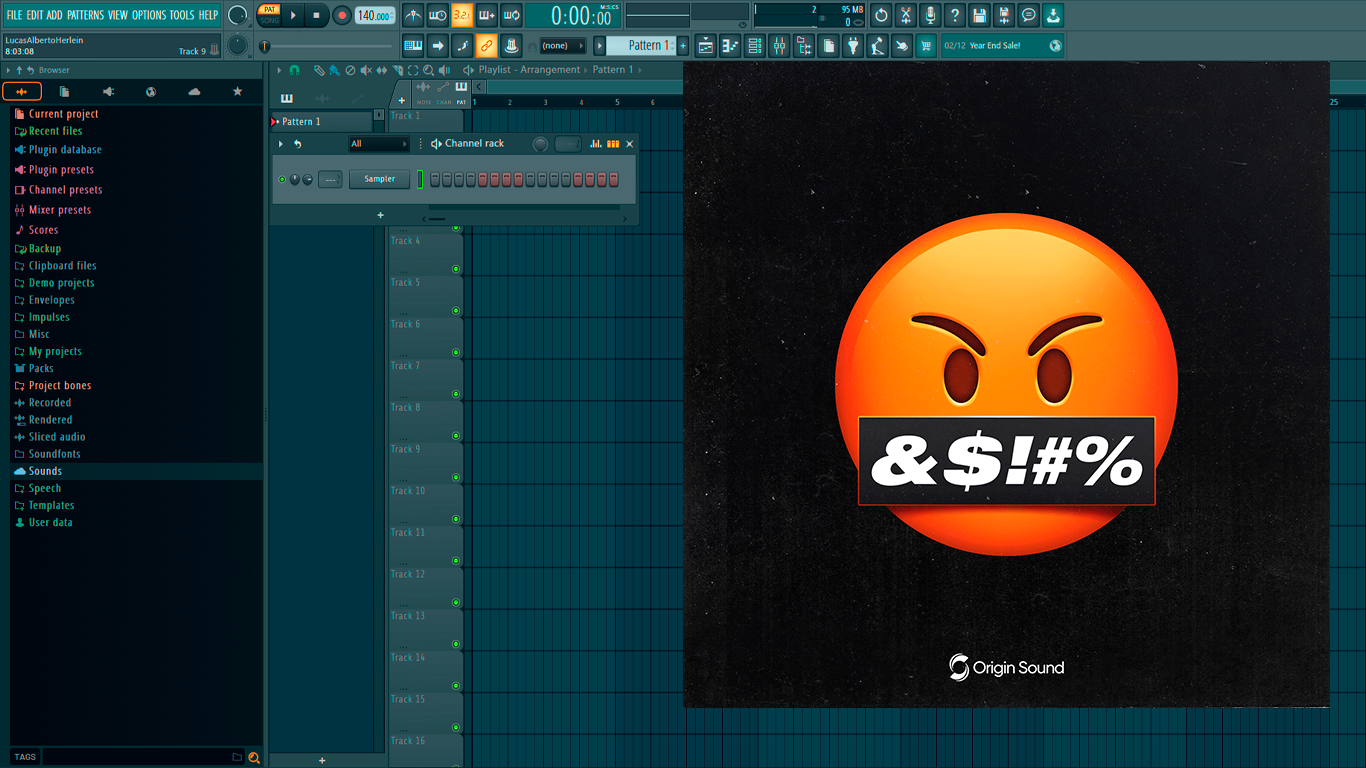Open the help question mark icon
The image size is (1366, 768).
coord(955,15)
